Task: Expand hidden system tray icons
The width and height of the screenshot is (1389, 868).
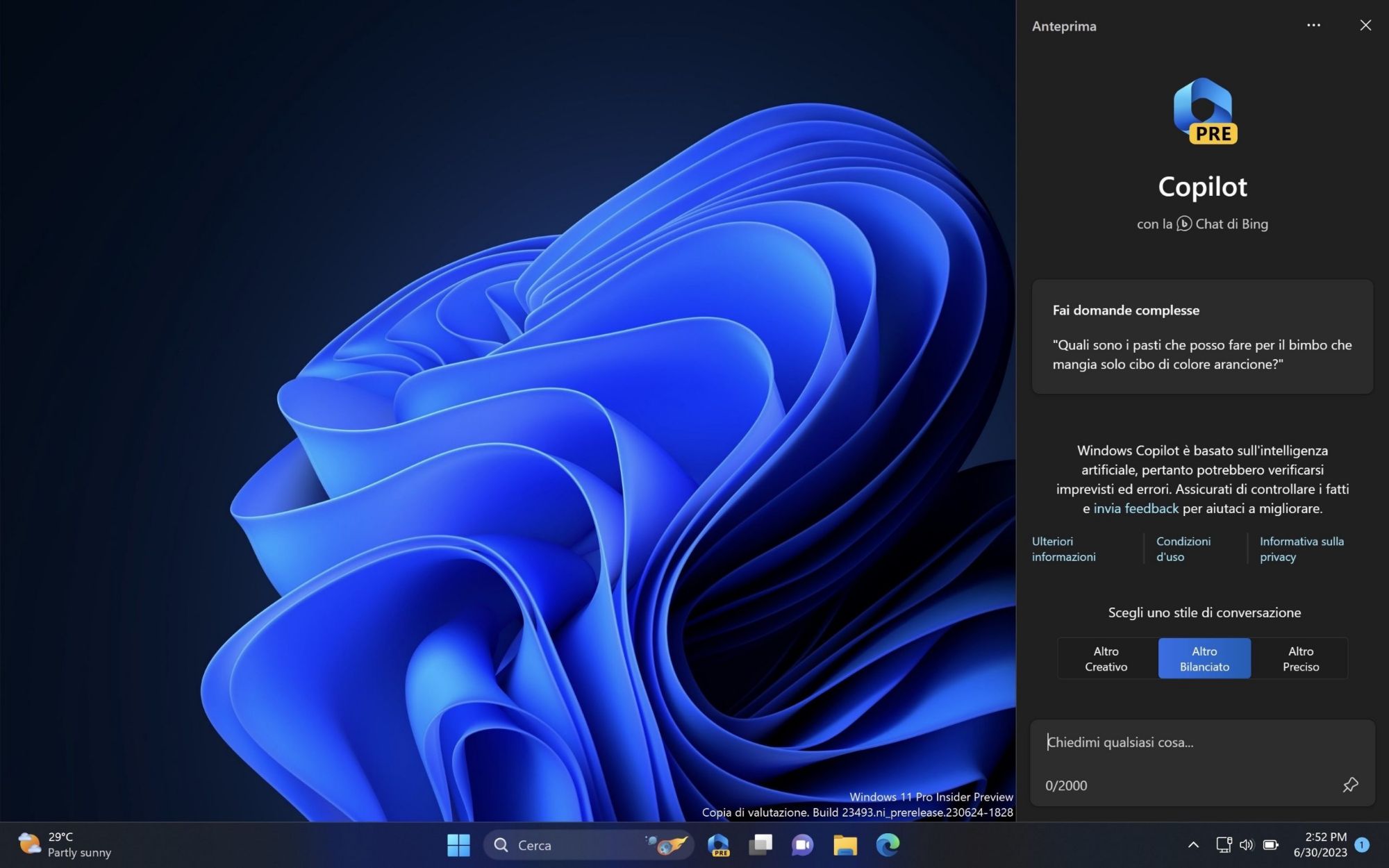Action: (x=1193, y=844)
